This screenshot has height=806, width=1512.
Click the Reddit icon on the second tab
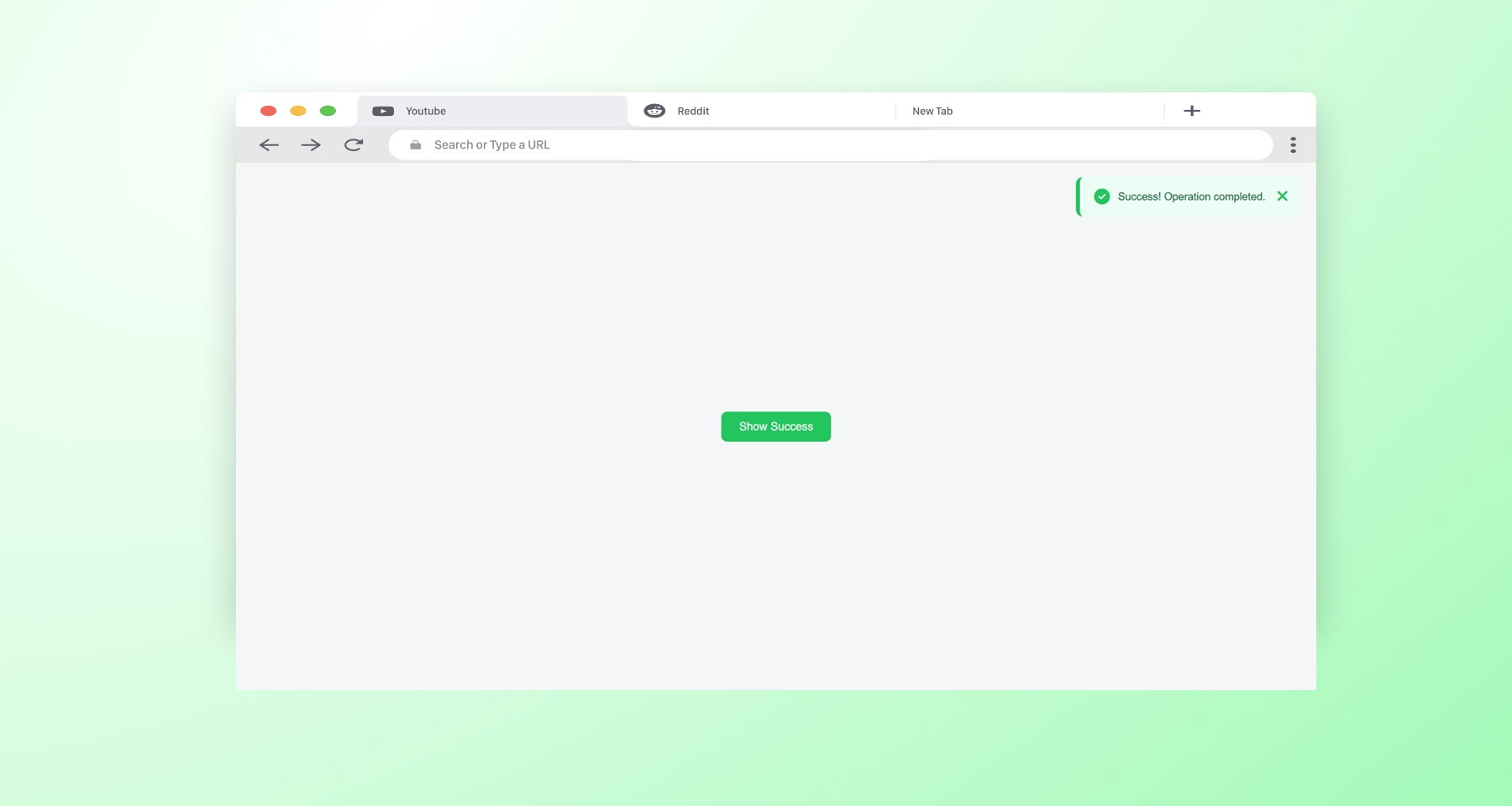tap(654, 110)
